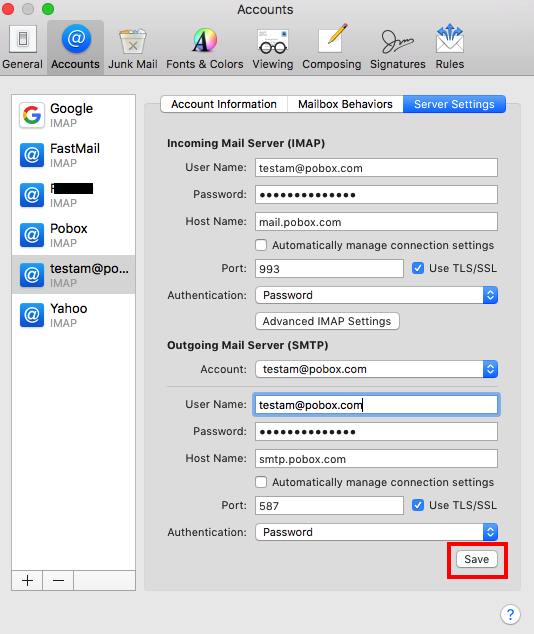Open Fonts & Colors preferences
The image size is (534, 634).
tap(205, 47)
